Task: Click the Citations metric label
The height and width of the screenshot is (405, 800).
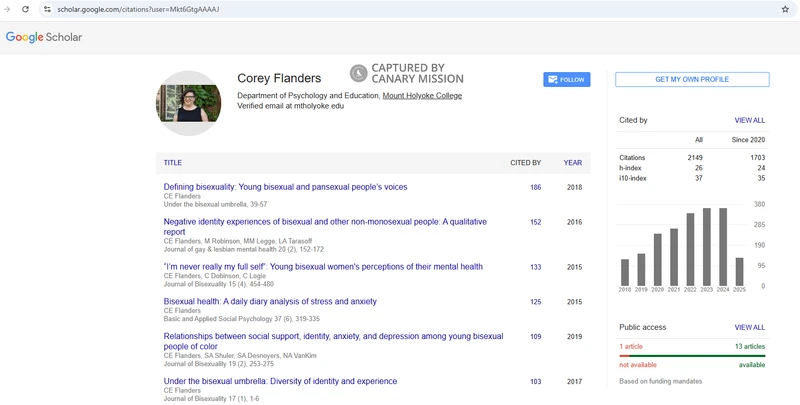Action: pyautogui.click(x=632, y=158)
